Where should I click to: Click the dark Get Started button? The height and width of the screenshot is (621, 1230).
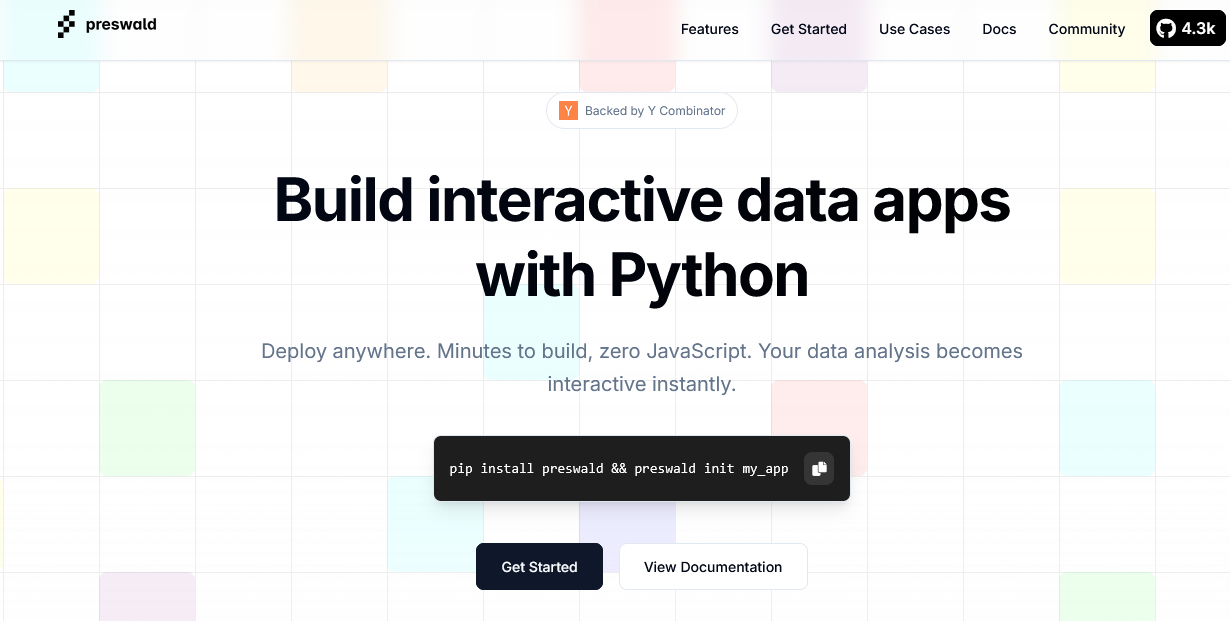coord(539,567)
